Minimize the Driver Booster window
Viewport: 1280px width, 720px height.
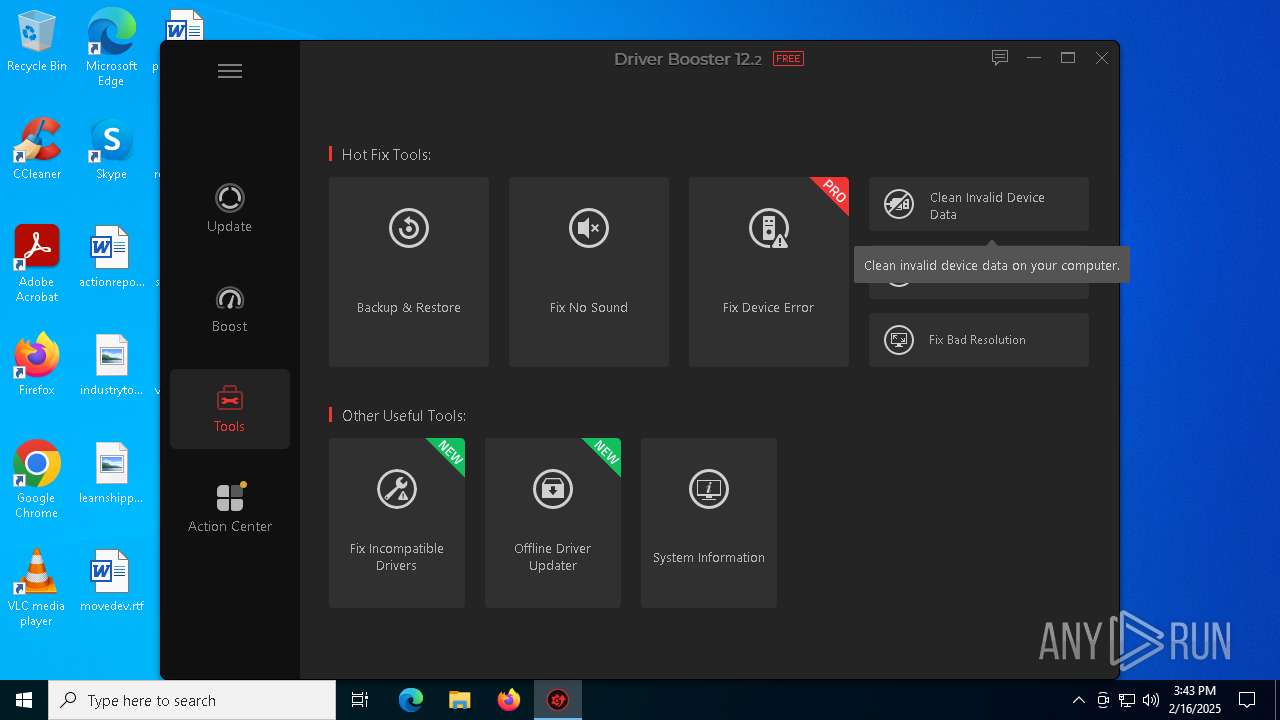click(x=1034, y=58)
